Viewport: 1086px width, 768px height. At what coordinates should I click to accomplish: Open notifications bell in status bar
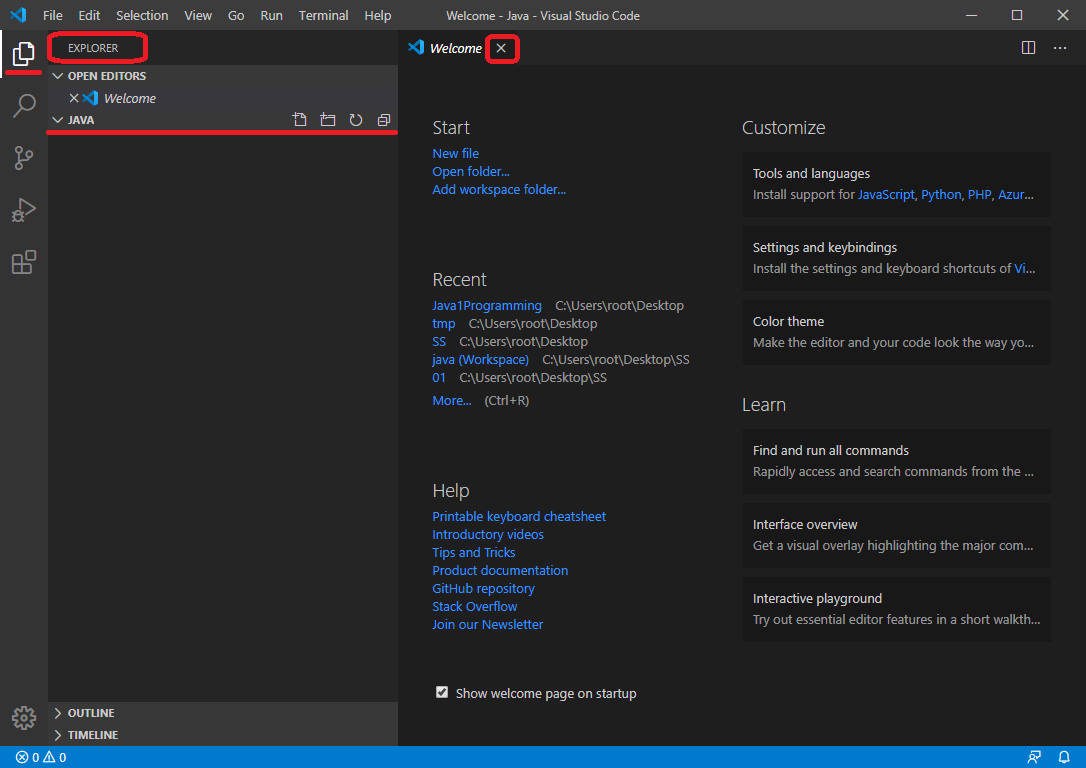point(1064,757)
